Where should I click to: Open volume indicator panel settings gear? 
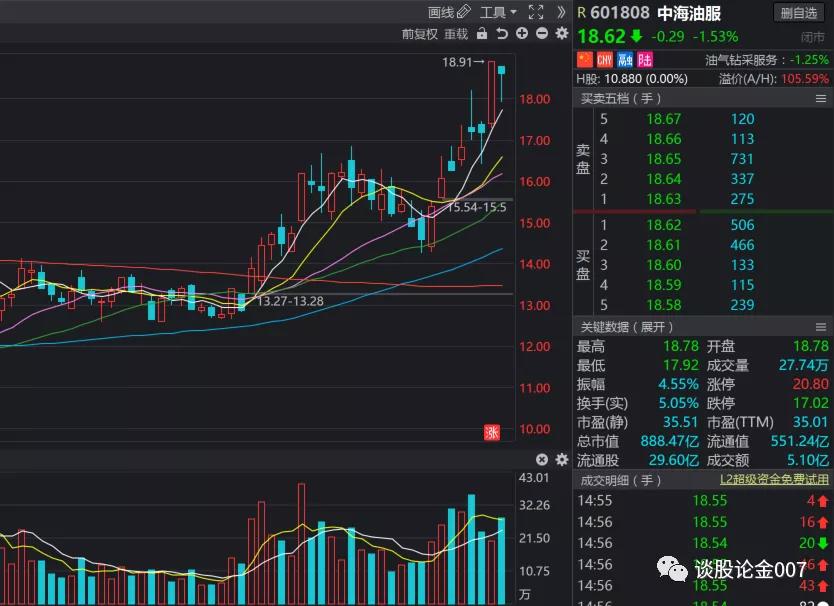[x=562, y=460]
